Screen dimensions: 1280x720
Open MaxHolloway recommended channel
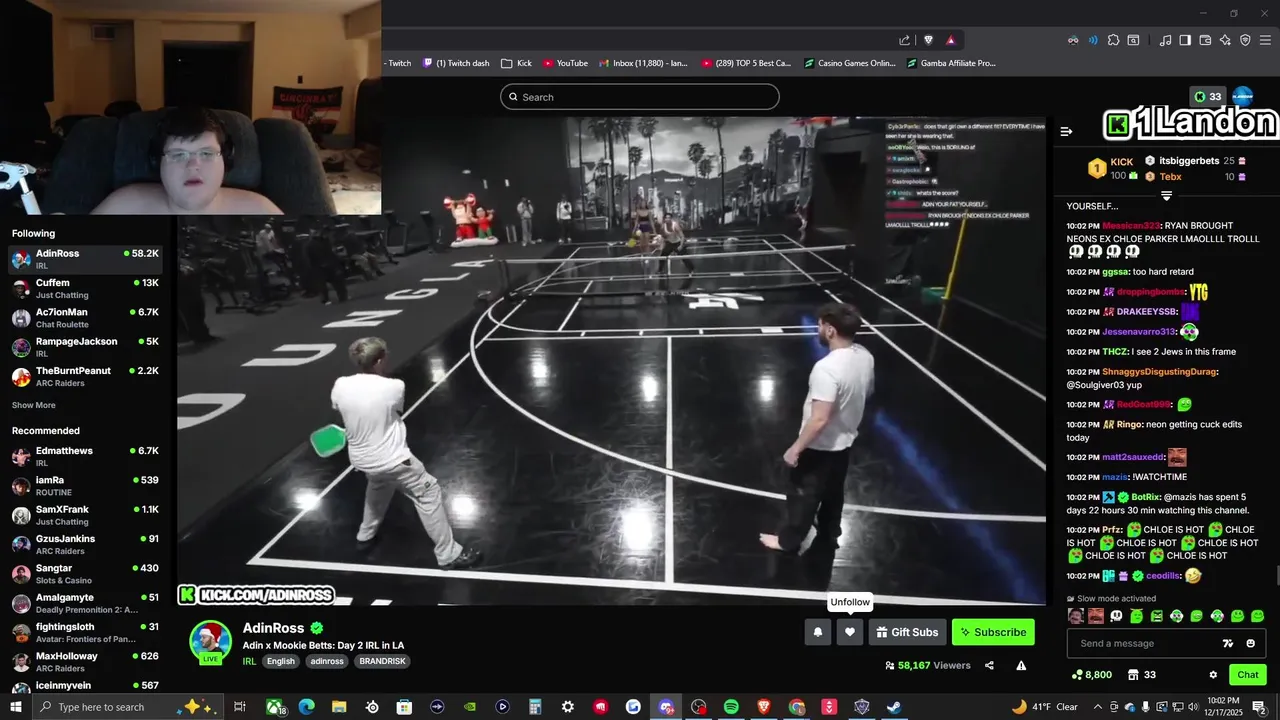85,662
